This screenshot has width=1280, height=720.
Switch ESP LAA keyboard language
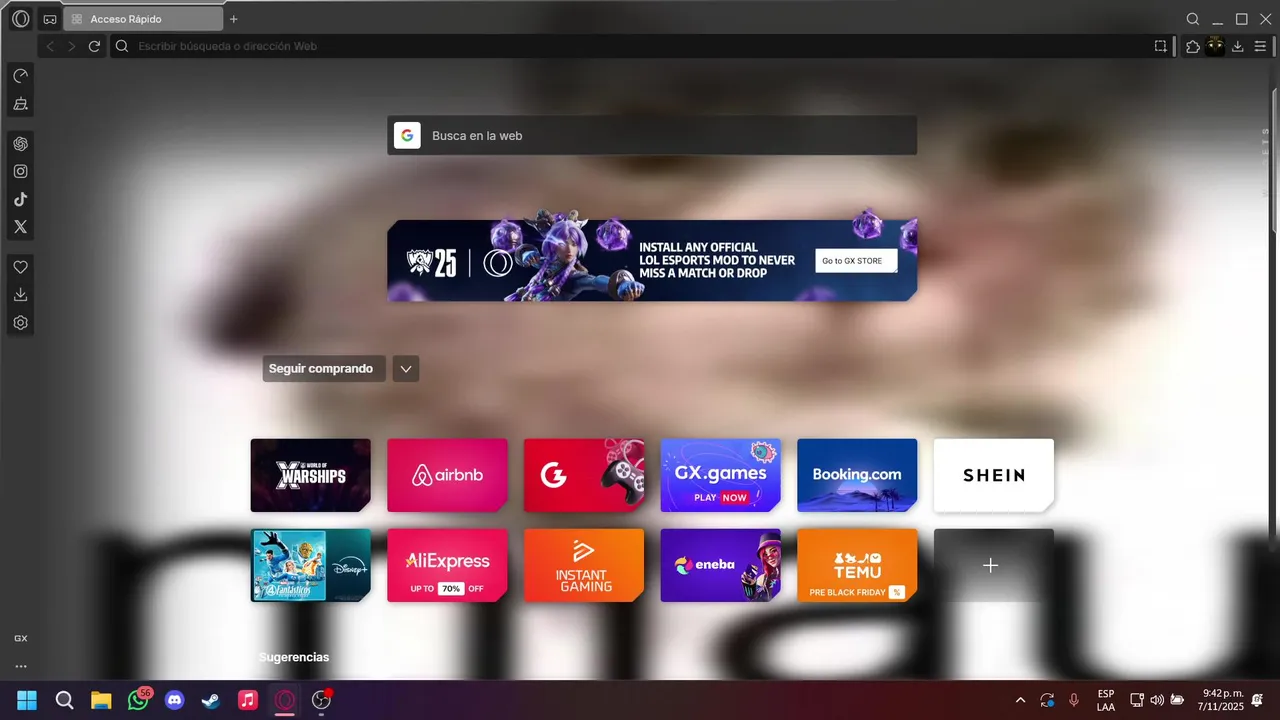(1106, 700)
